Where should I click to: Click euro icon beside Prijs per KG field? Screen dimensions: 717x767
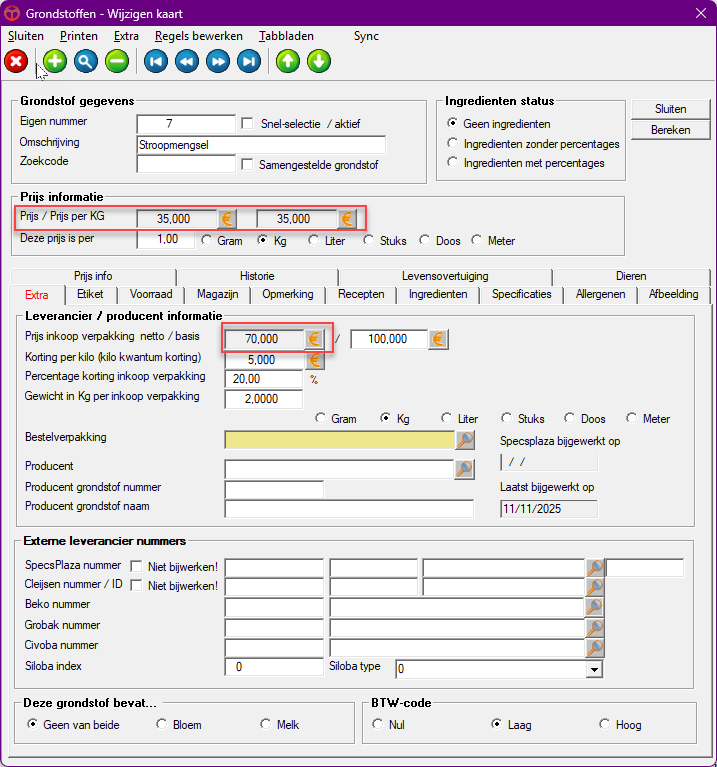click(347, 219)
